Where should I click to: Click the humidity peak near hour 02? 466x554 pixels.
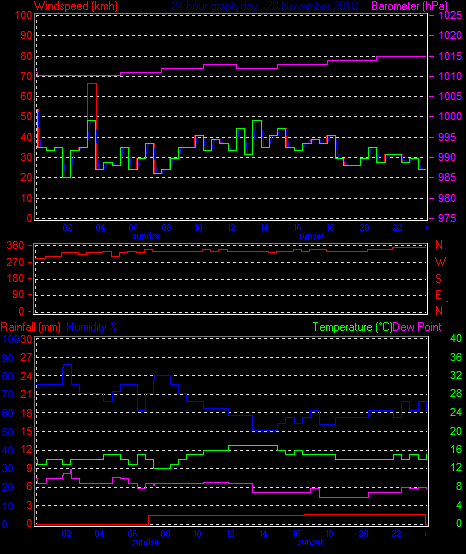pos(67,365)
